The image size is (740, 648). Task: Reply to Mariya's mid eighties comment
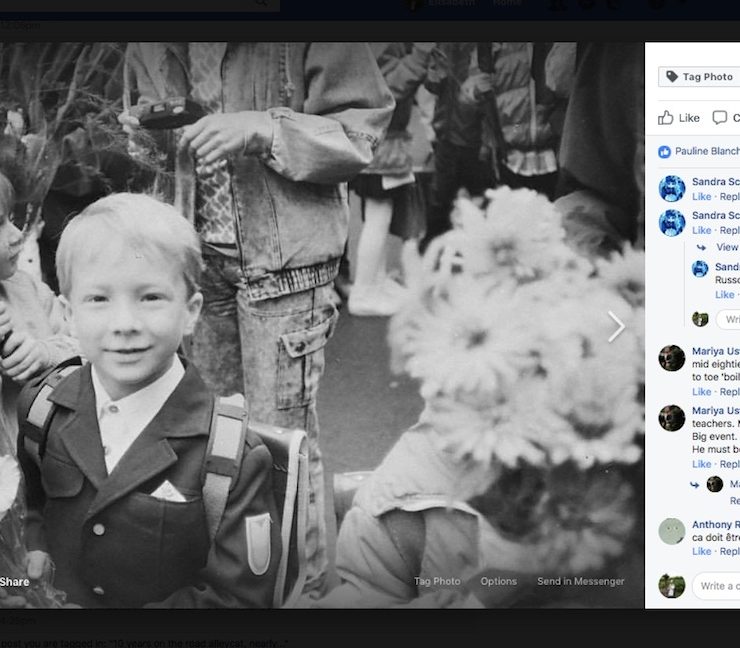pyautogui.click(x=730, y=392)
